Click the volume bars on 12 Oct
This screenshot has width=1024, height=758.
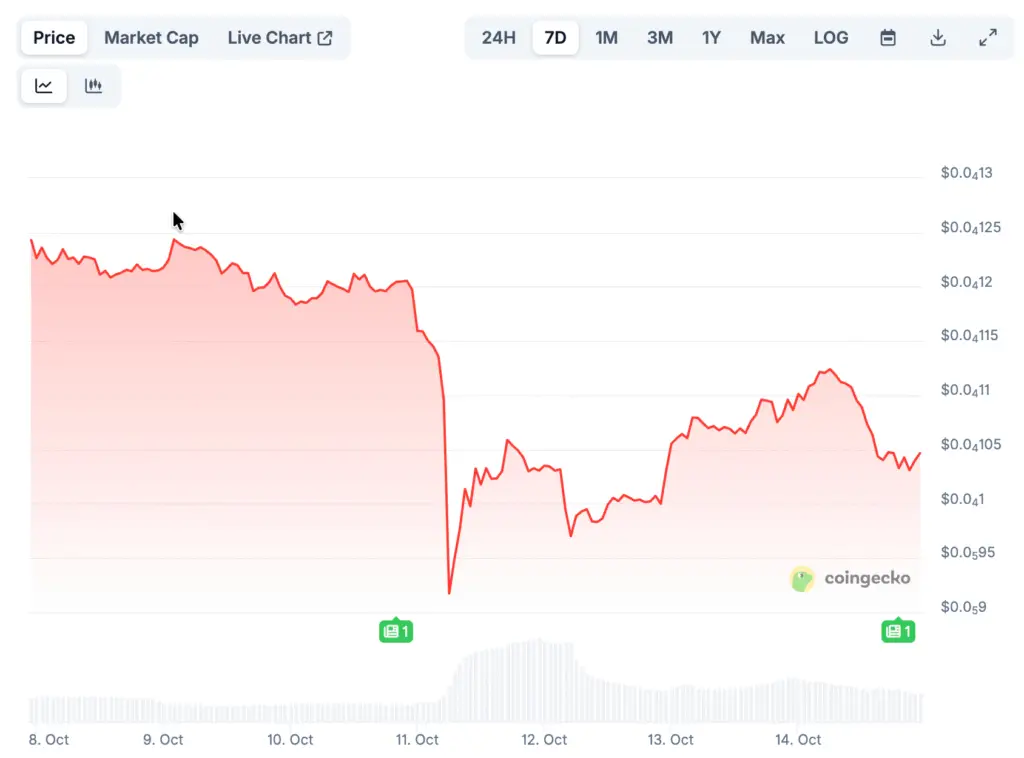(x=542, y=685)
